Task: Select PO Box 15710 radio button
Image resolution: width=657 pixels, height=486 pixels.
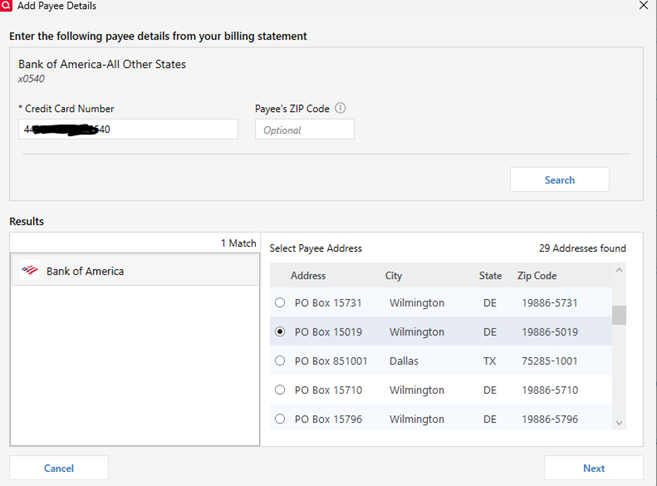Action: click(280, 390)
